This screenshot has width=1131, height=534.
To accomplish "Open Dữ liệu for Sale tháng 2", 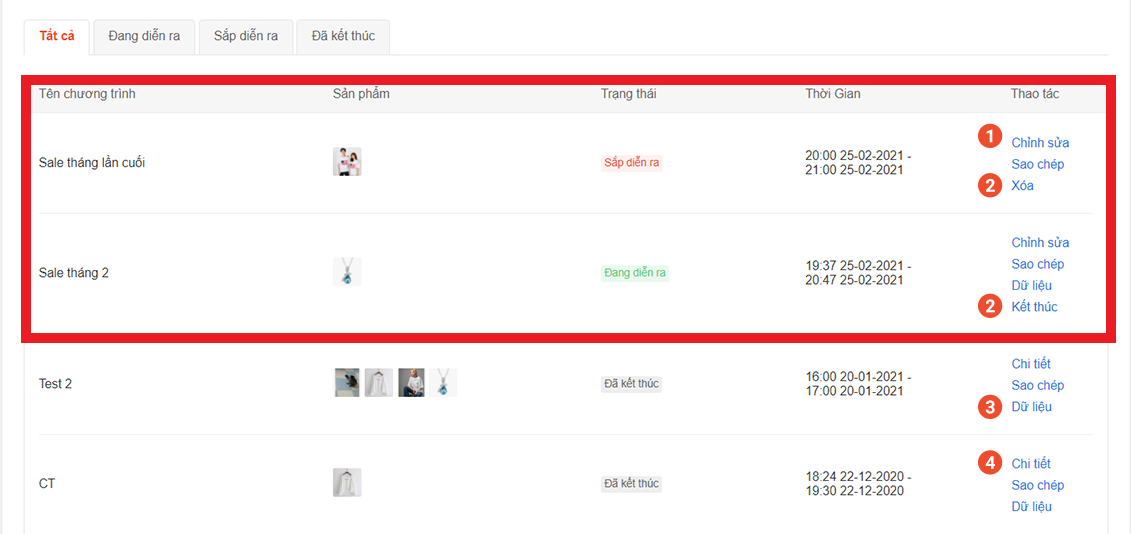I will [1031, 286].
